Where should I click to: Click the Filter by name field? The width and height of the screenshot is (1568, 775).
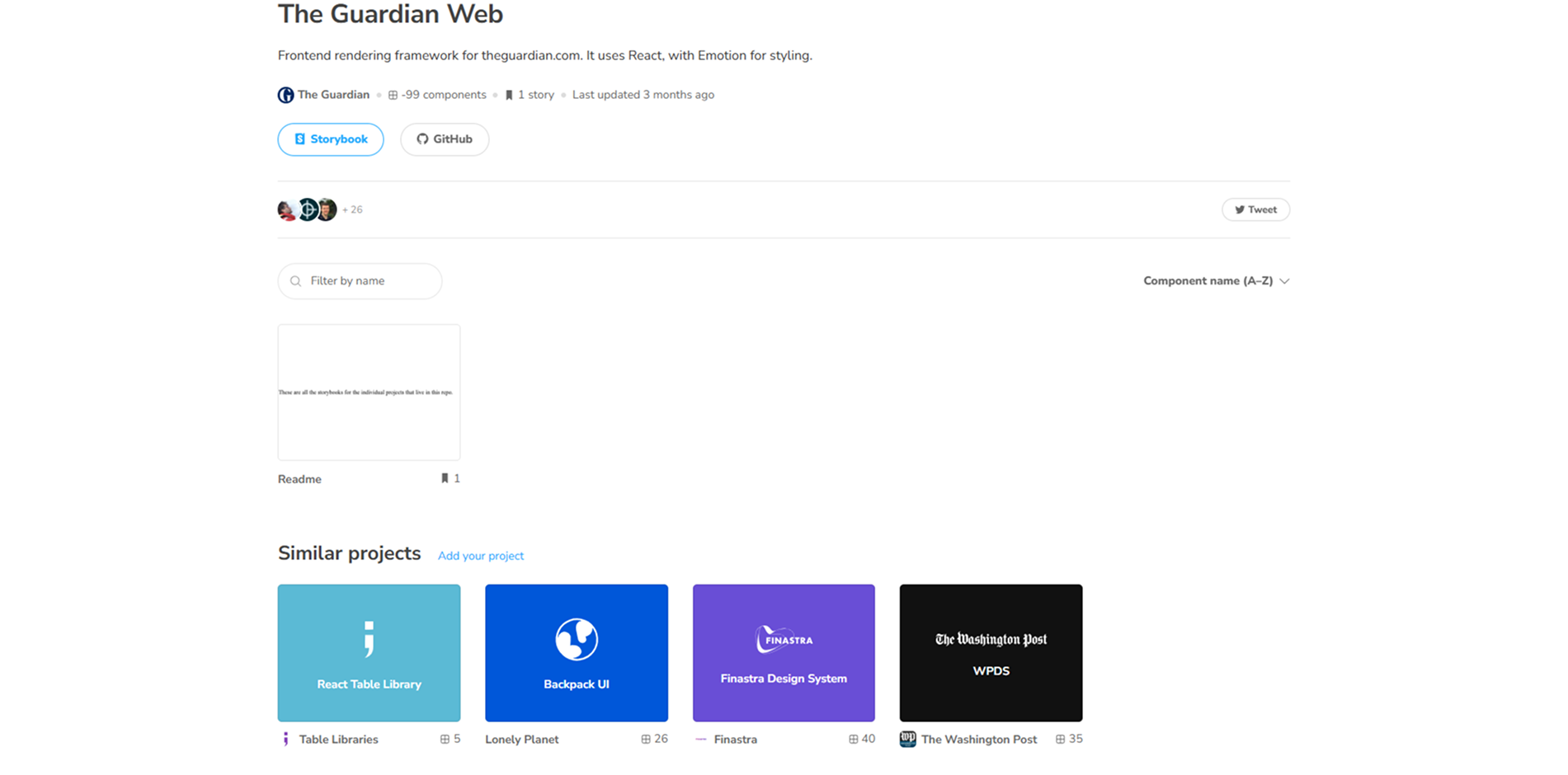tap(360, 281)
